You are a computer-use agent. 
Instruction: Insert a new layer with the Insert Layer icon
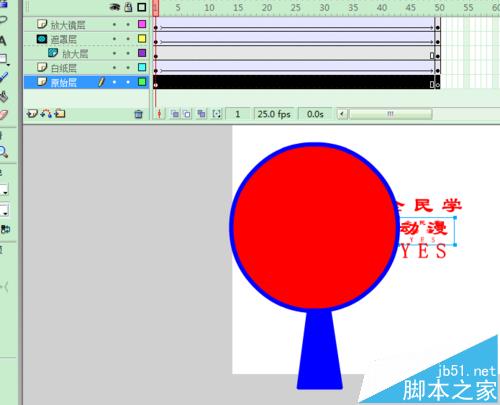tap(32, 114)
